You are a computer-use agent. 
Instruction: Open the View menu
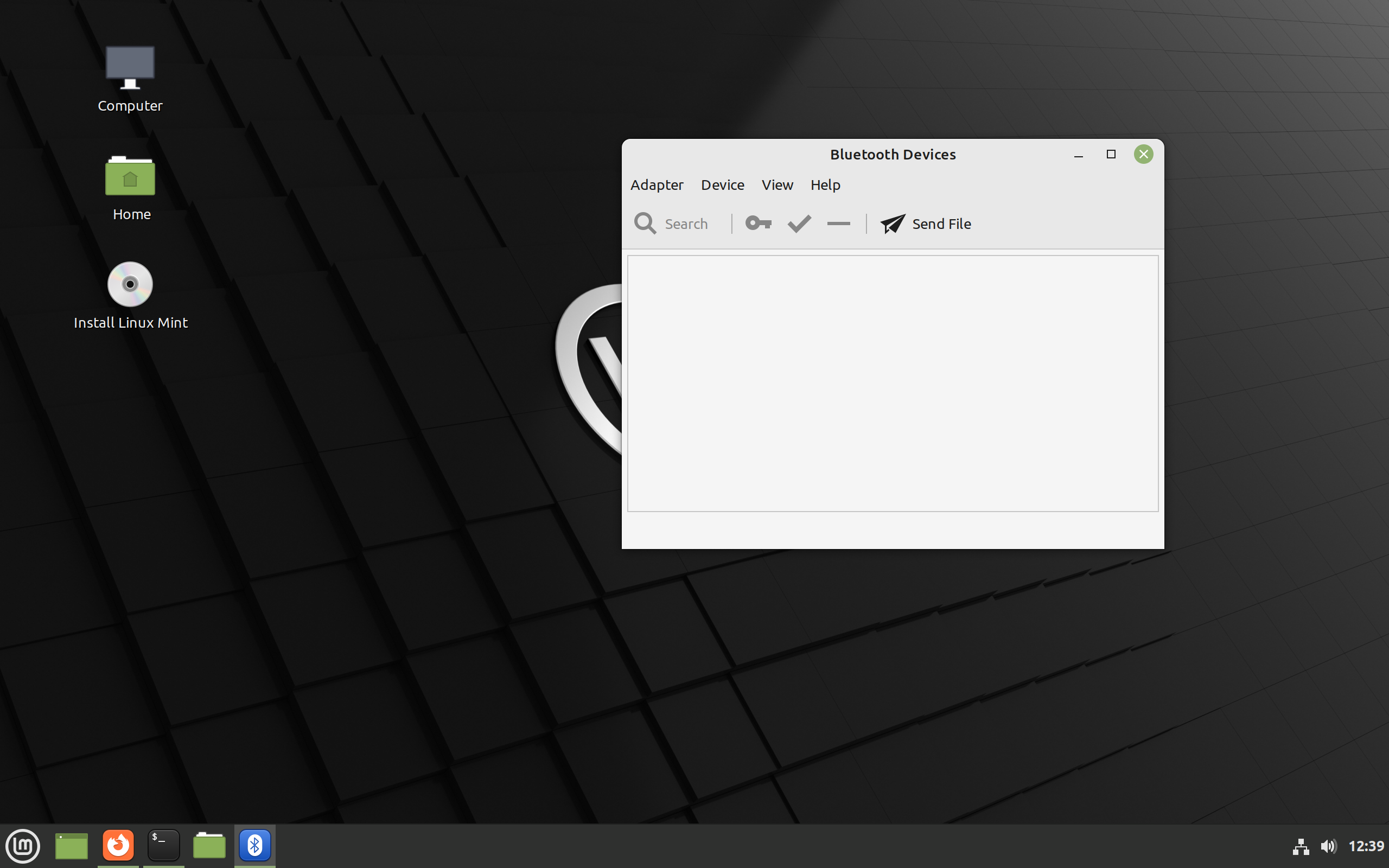pyautogui.click(x=777, y=185)
